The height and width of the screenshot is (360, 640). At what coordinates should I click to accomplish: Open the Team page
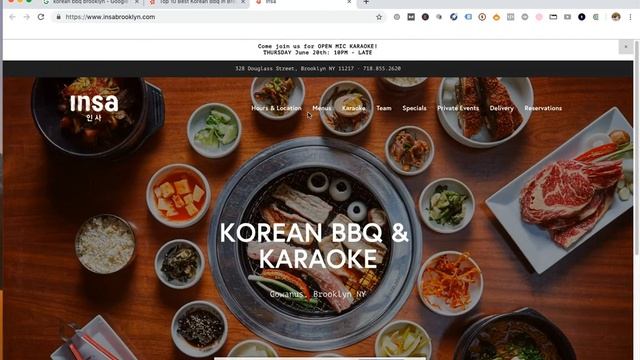pos(384,108)
